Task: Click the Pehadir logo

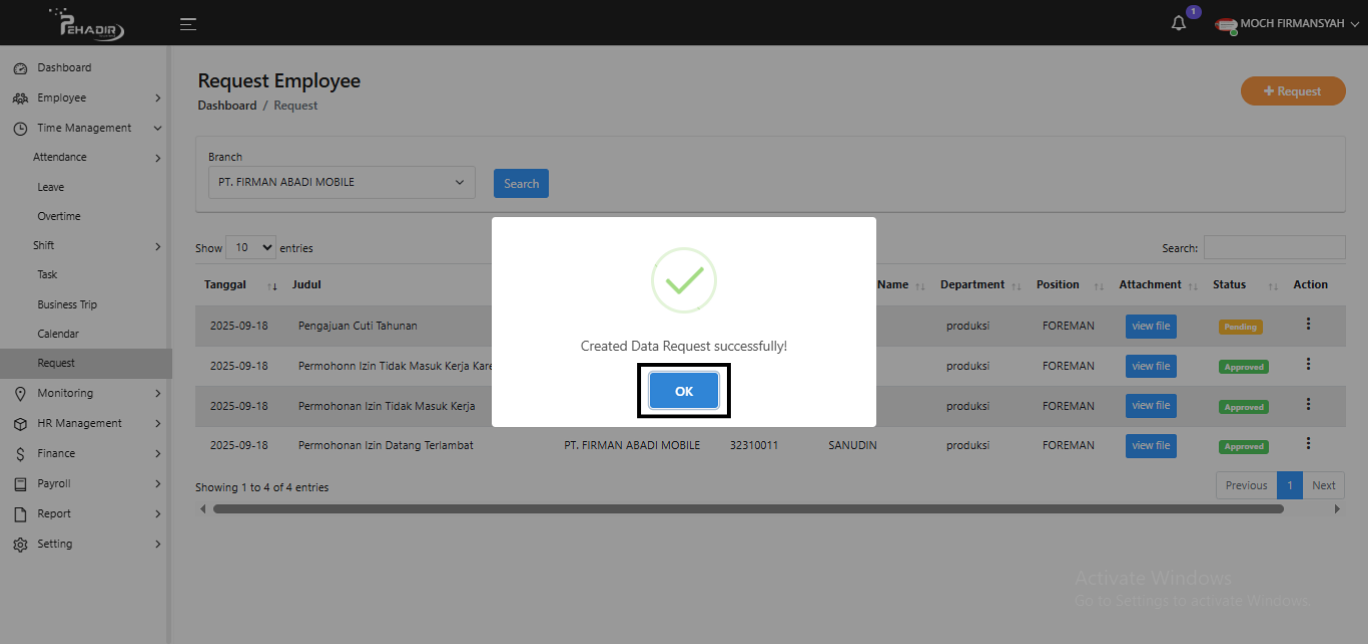Action: point(92,24)
